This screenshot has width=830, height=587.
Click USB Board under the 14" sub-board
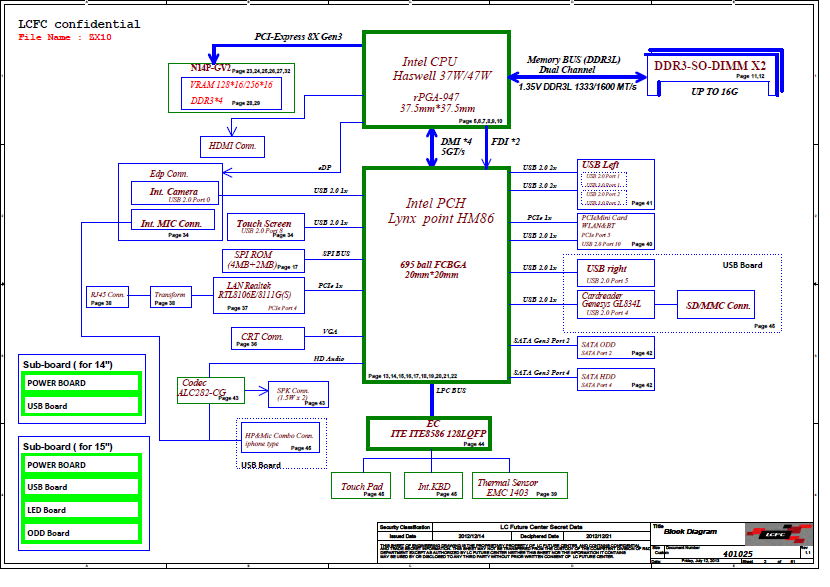tap(82, 406)
